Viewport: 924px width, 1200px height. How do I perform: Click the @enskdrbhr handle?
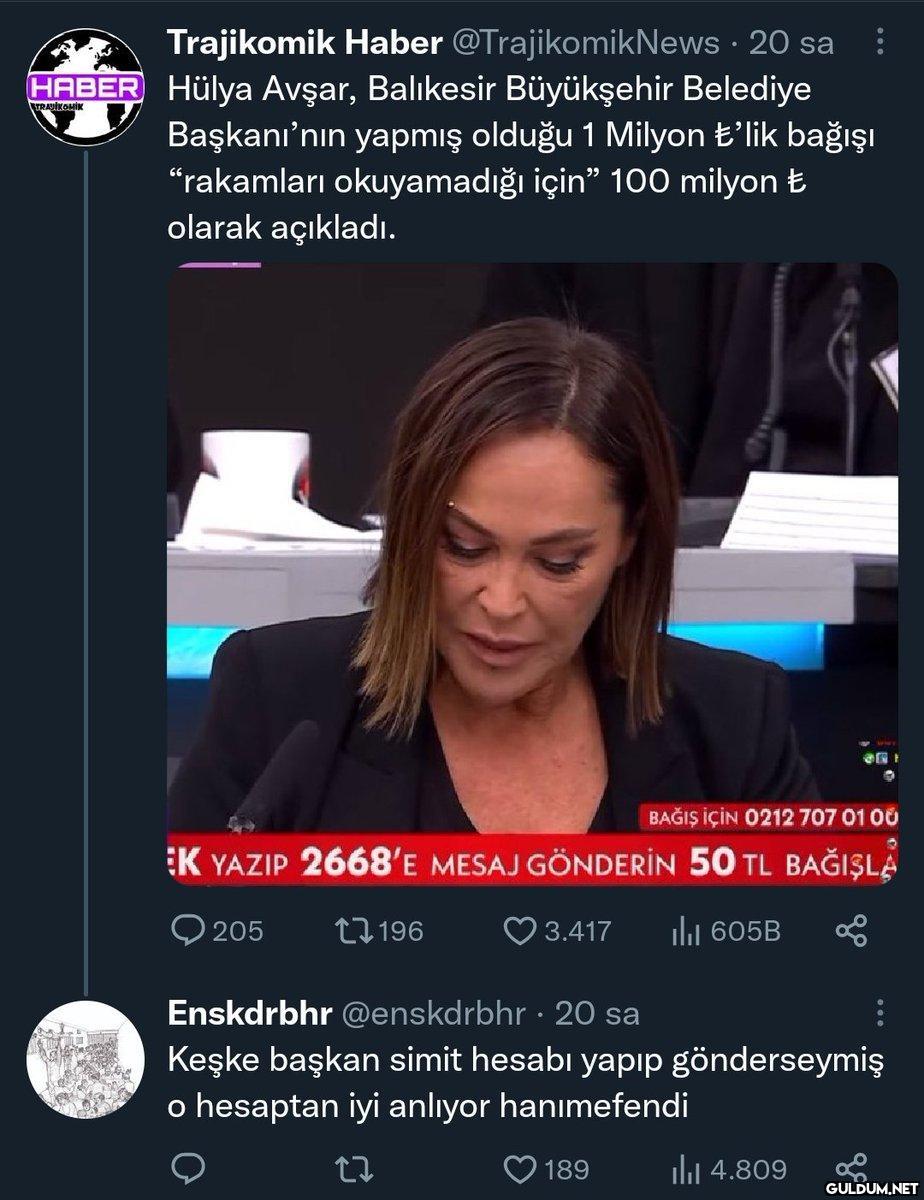click(433, 1014)
